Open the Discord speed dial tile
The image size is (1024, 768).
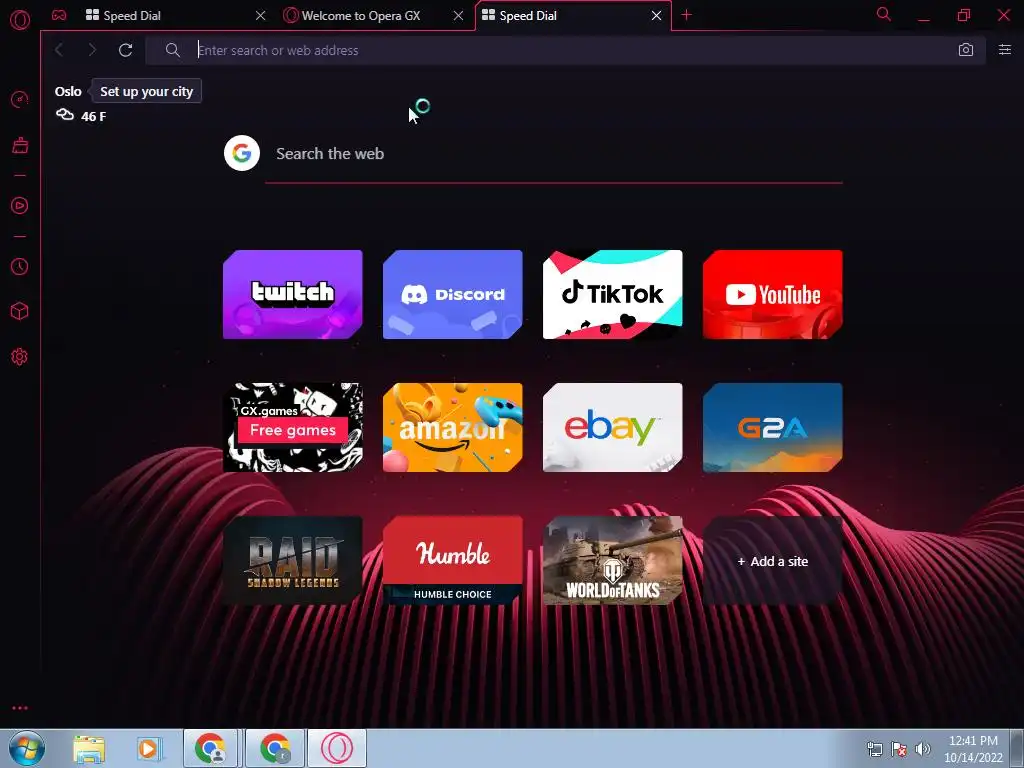pos(453,295)
